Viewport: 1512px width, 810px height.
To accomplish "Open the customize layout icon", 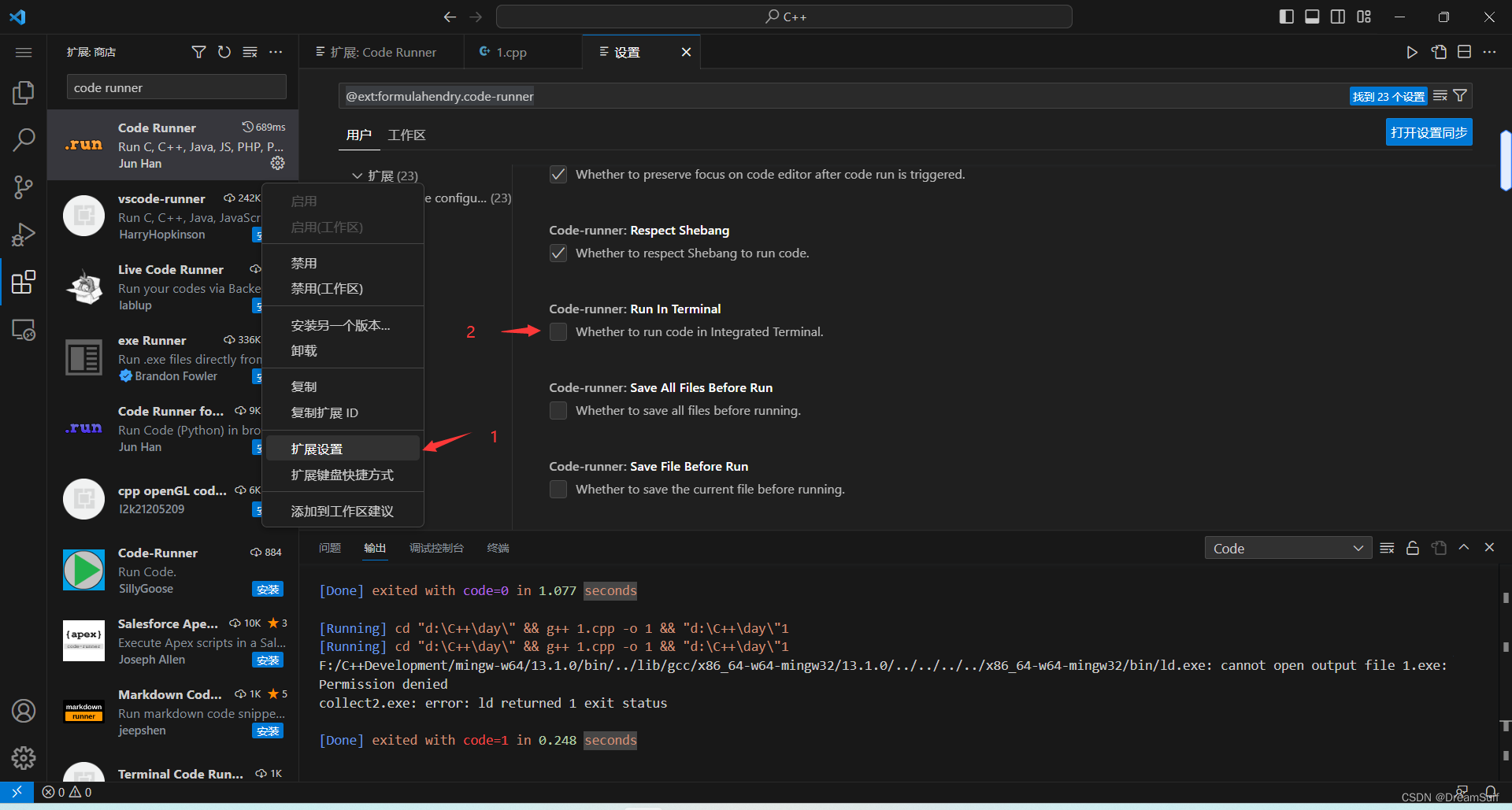I will tap(1364, 17).
